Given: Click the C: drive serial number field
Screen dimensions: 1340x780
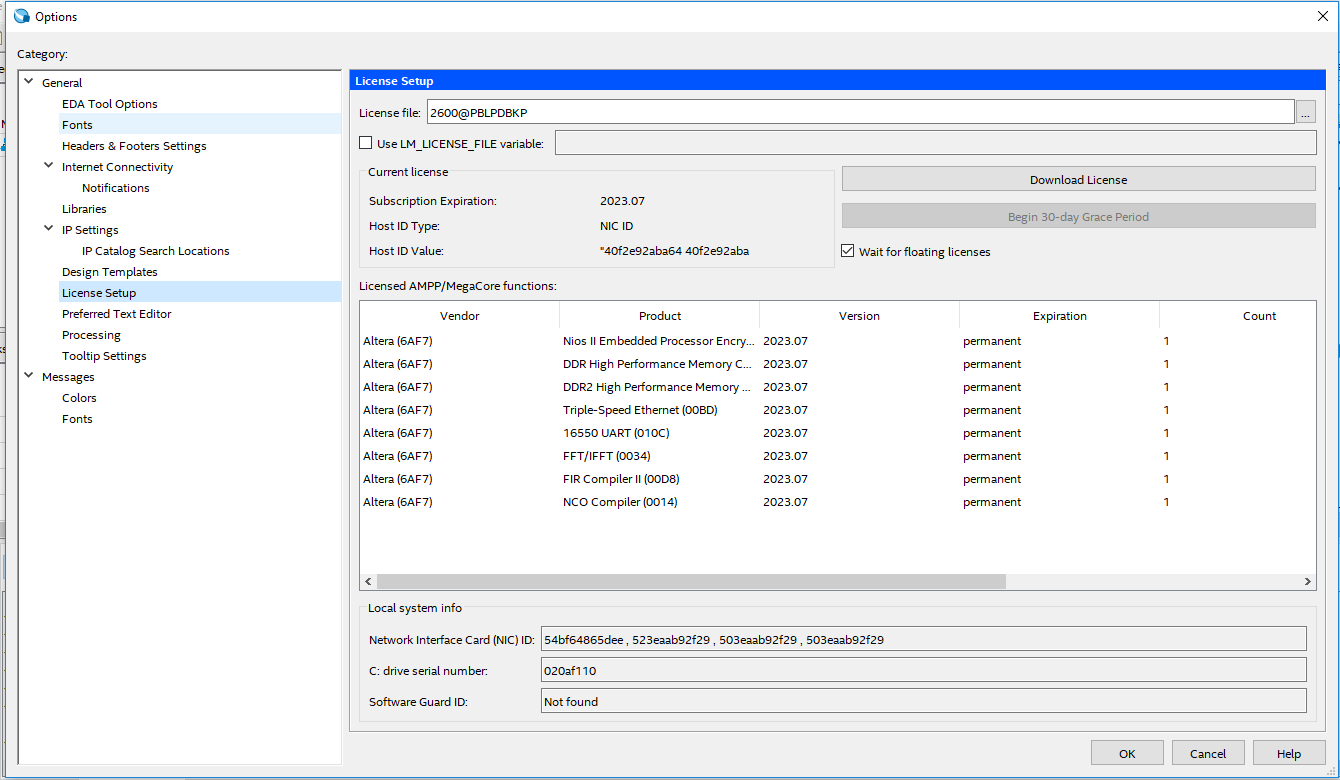Looking at the screenshot, I should pos(924,669).
